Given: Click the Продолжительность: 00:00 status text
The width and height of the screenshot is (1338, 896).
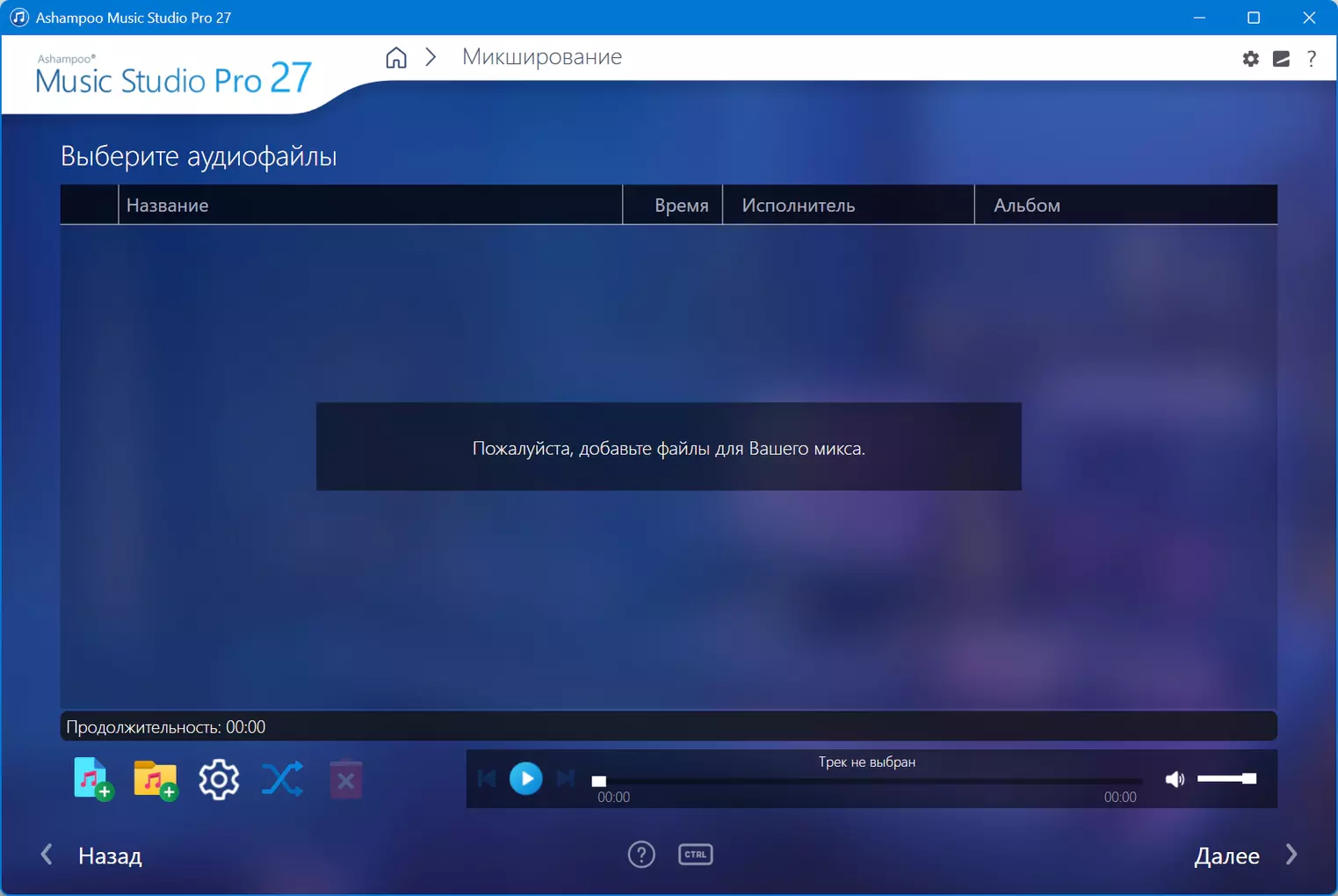Looking at the screenshot, I should 166,726.
